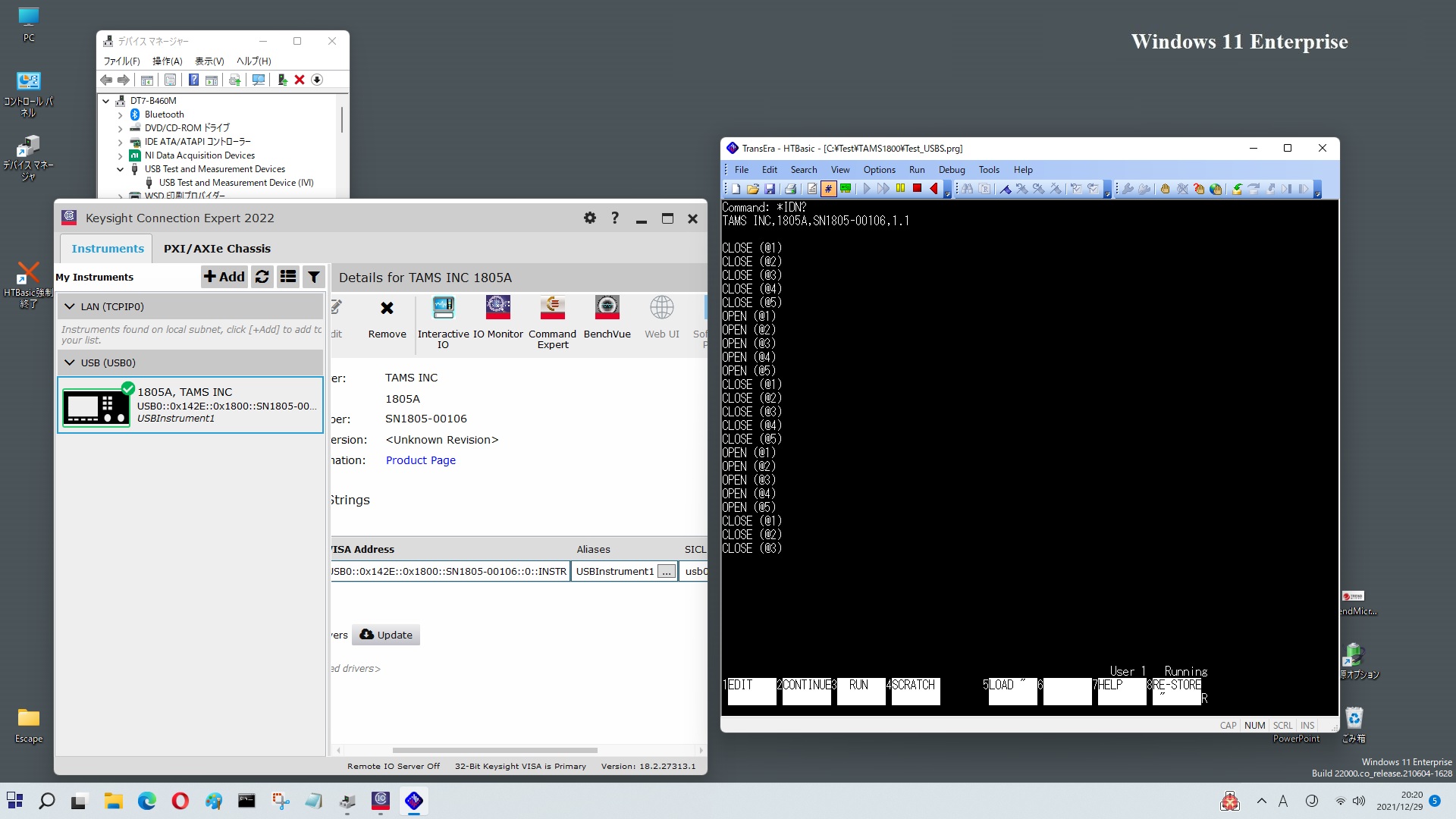Click details pane horizontal scrollbar
The image size is (1456, 819).
(x=494, y=751)
